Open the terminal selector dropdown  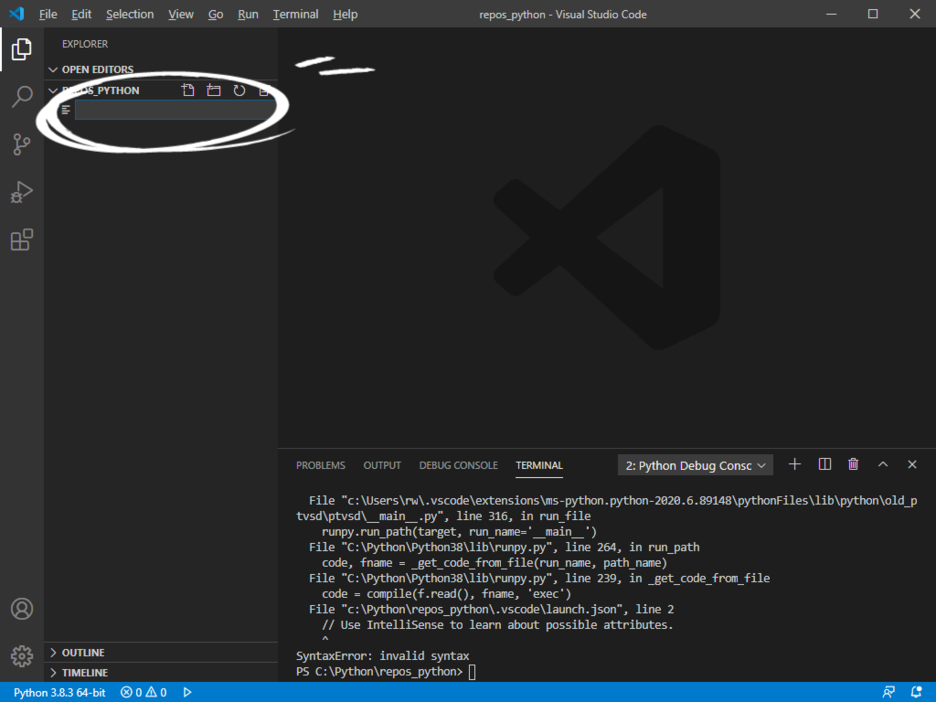pos(695,466)
